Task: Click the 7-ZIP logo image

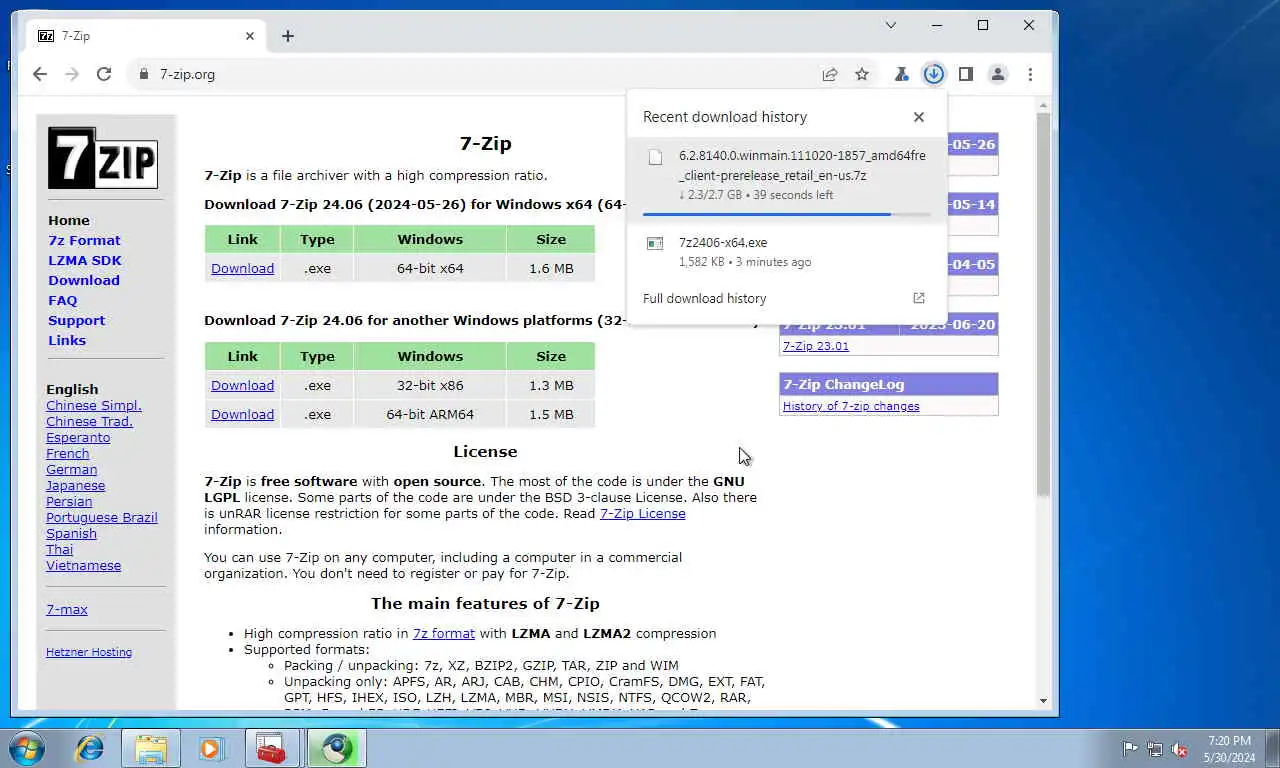Action: (103, 158)
